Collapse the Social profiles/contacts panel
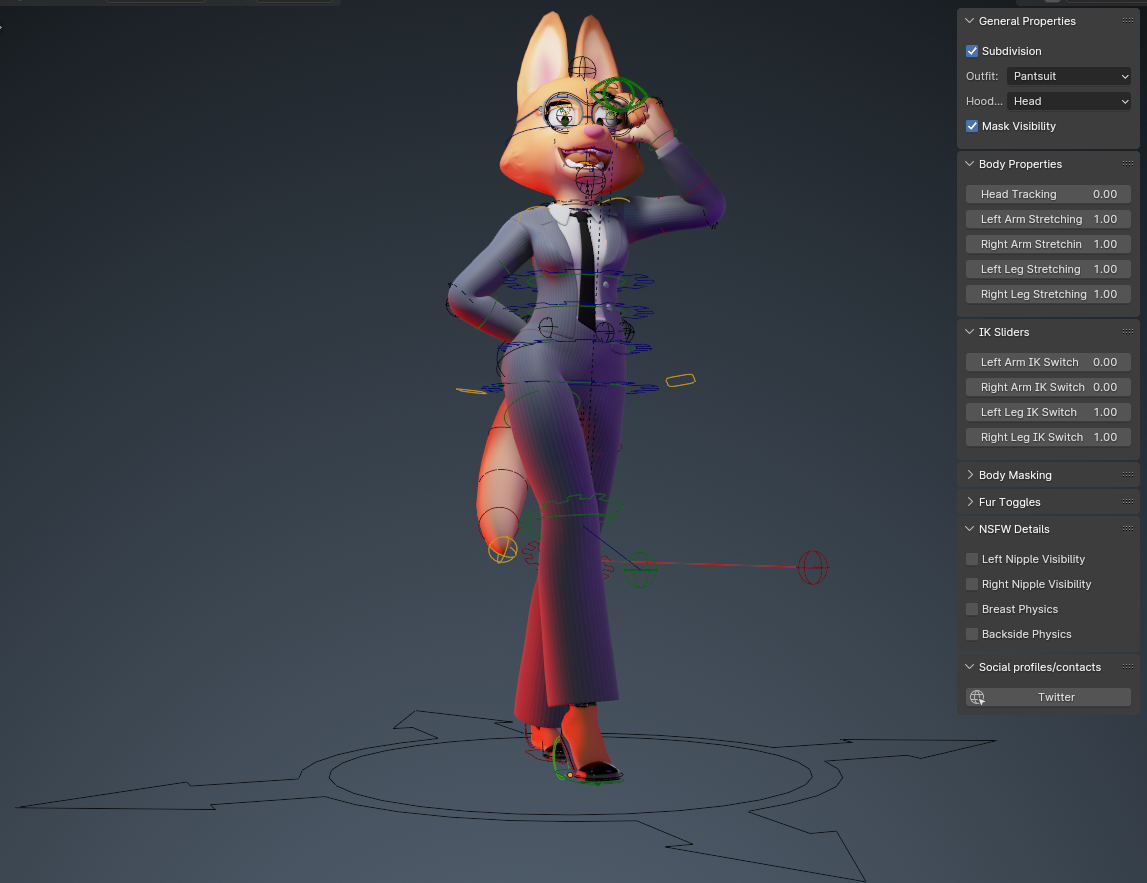Screen dimensions: 1147x883 tap(969, 667)
